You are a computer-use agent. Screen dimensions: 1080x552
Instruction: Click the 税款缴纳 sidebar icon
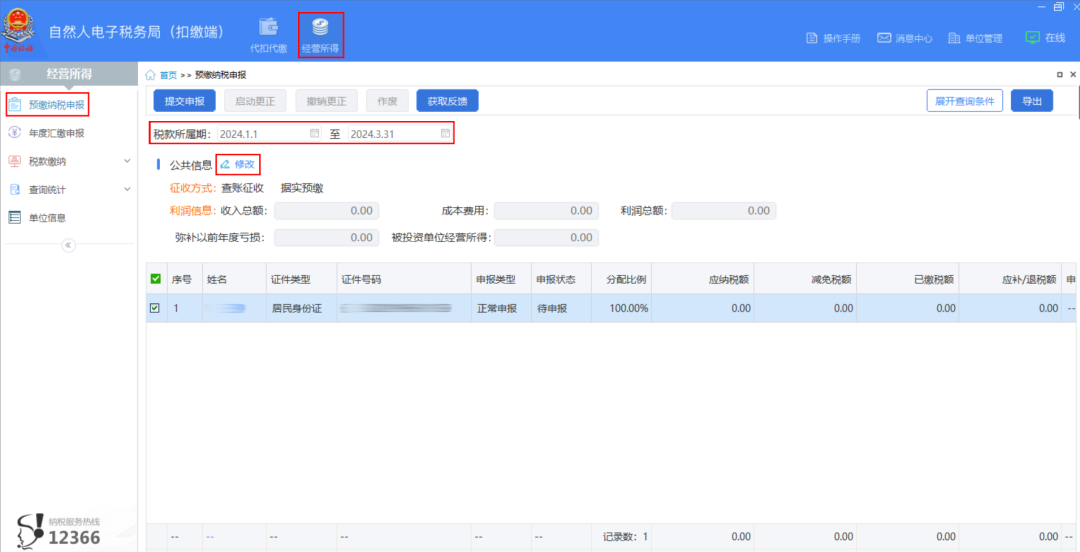14,161
